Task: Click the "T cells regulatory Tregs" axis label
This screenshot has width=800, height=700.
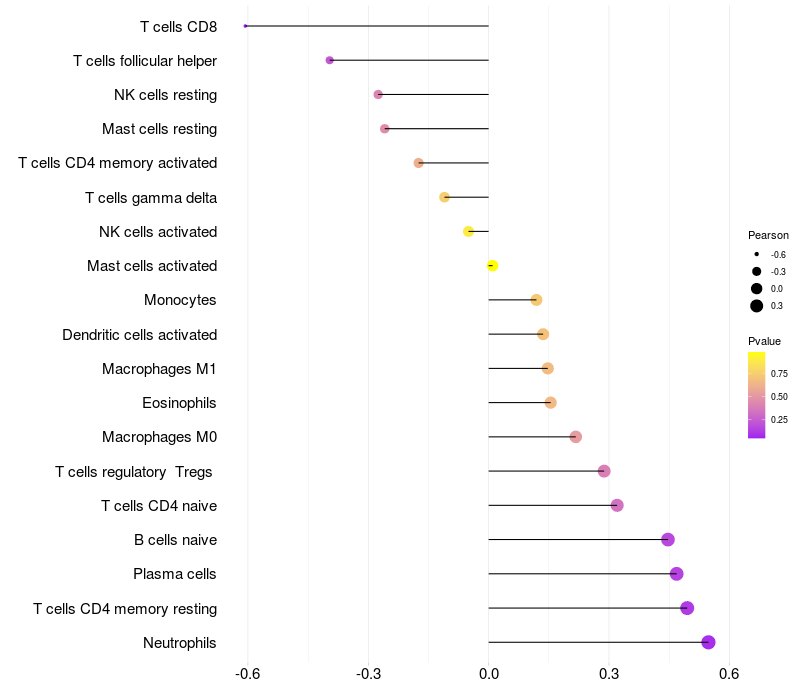Action: pyautogui.click(x=135, y=471)
